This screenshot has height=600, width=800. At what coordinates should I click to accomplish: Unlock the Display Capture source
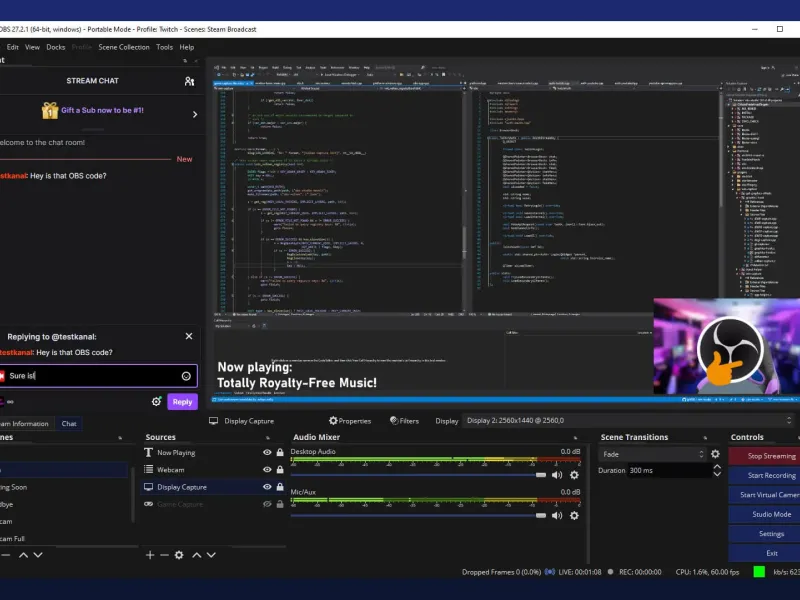tap(280, 487)
